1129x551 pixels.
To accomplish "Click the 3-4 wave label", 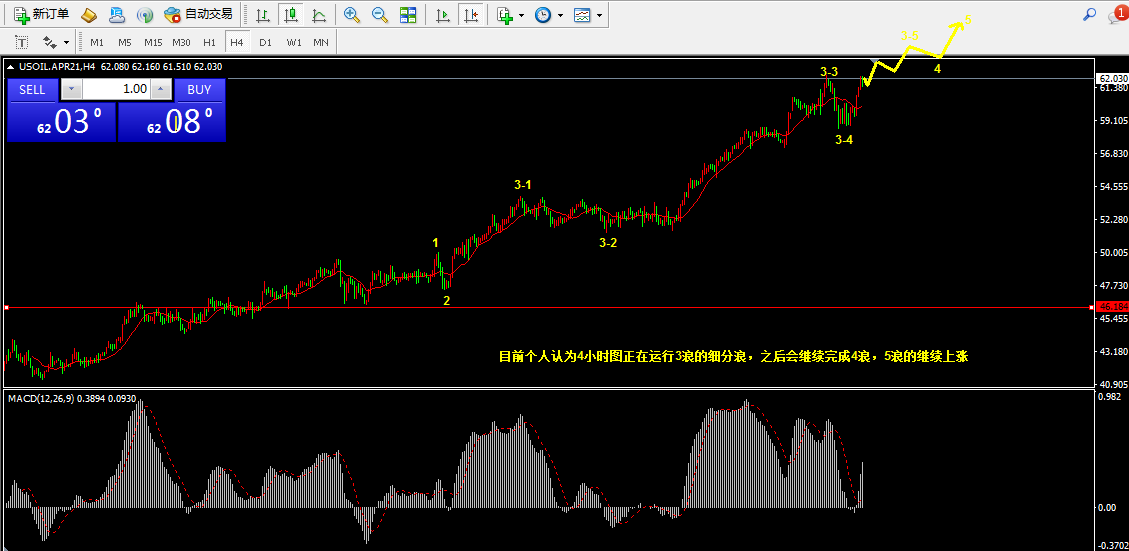I will click(x=844, y=140).
